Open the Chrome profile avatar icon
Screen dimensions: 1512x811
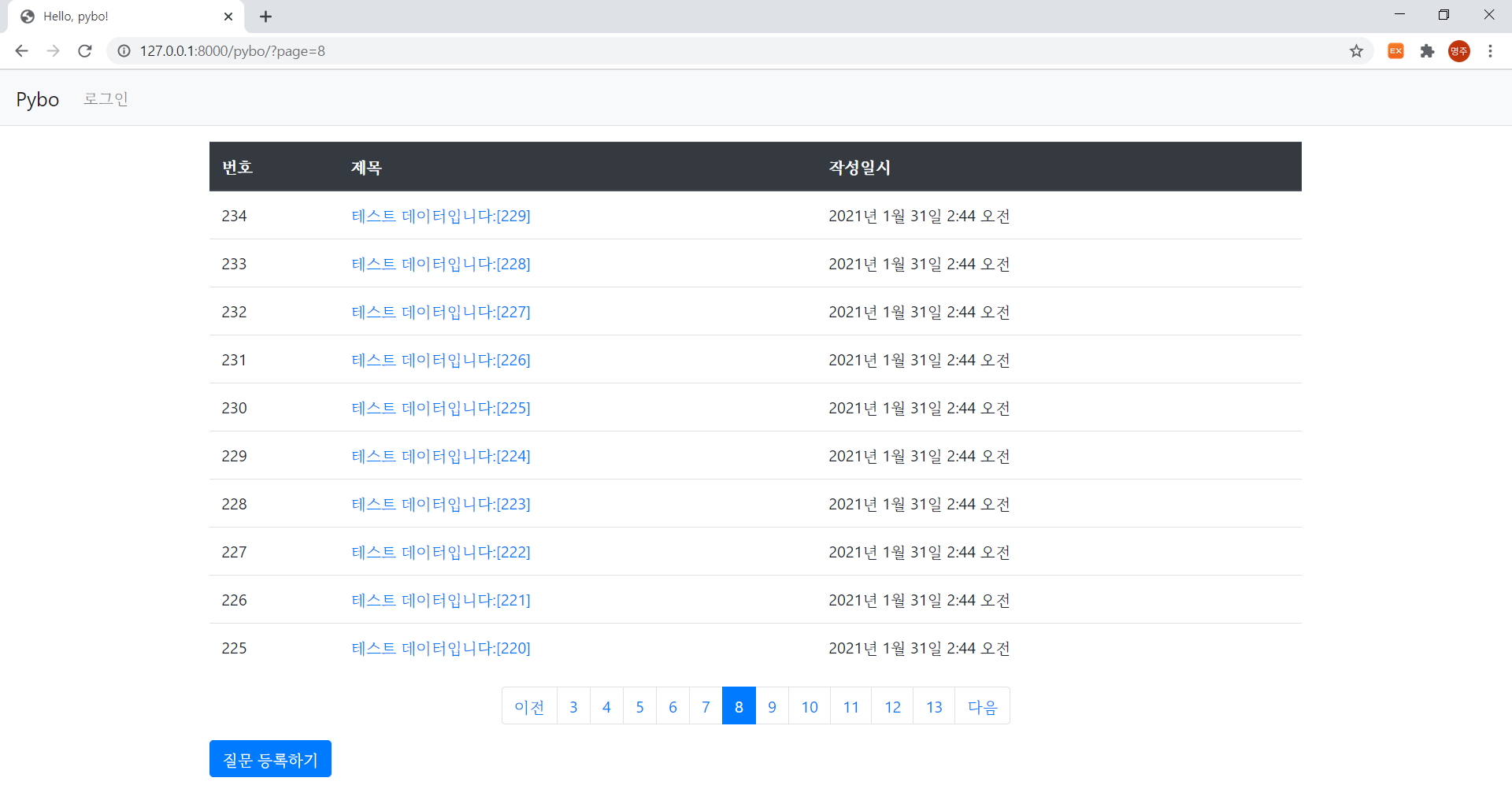[1458, 50]
